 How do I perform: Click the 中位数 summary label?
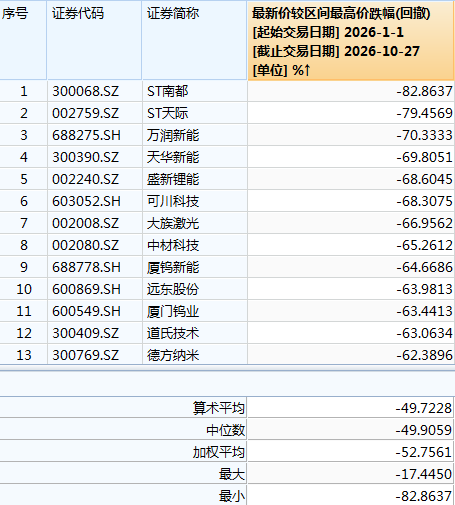(x=225, y=430)
